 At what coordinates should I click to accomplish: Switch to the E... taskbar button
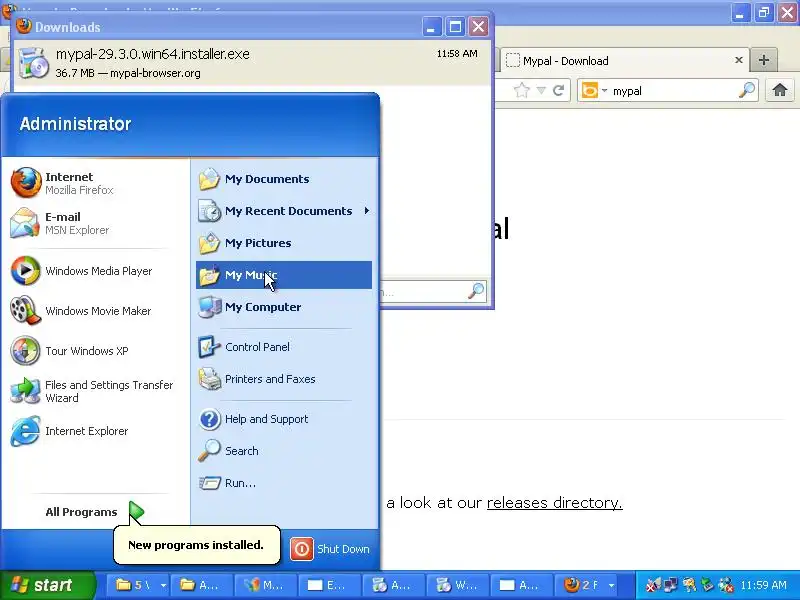tap(330, 585)
